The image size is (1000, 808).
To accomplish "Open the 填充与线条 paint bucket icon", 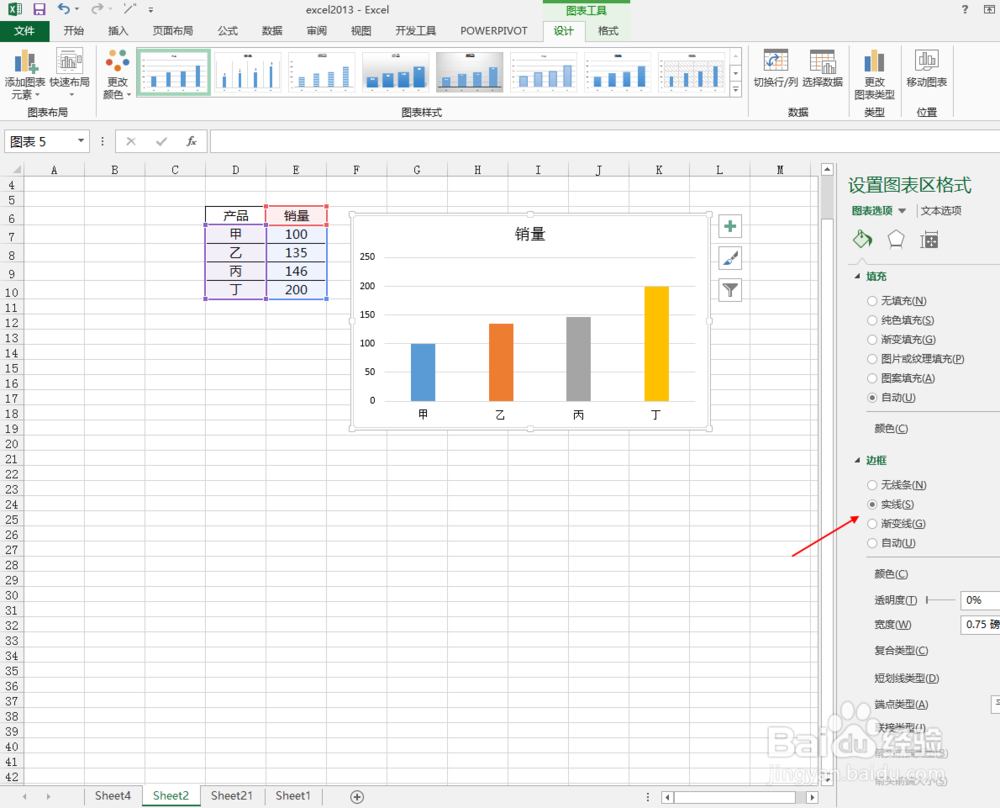I will [862, 239].
